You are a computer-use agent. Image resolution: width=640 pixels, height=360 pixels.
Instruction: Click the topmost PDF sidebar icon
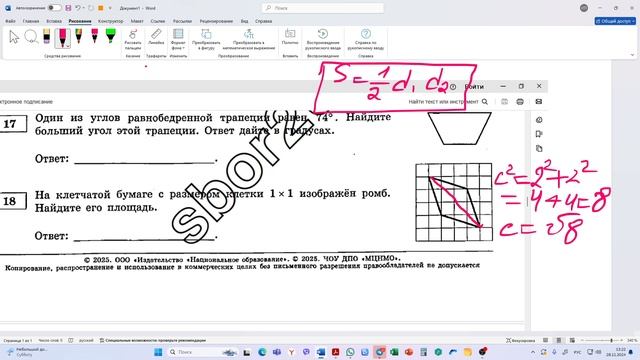point(539,120)
